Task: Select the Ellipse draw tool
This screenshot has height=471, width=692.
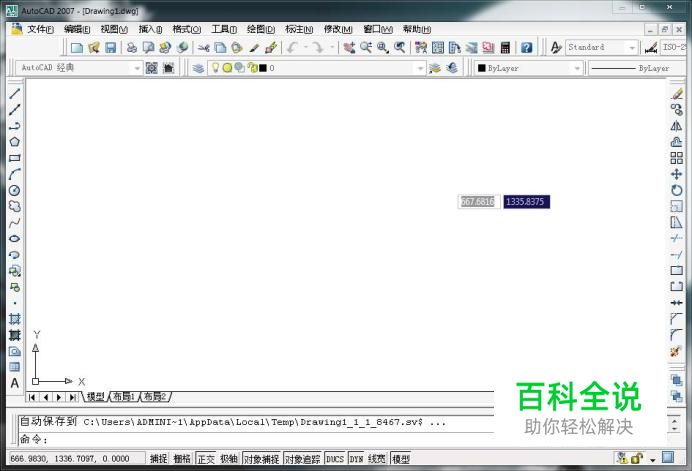Action: (15, 238)
